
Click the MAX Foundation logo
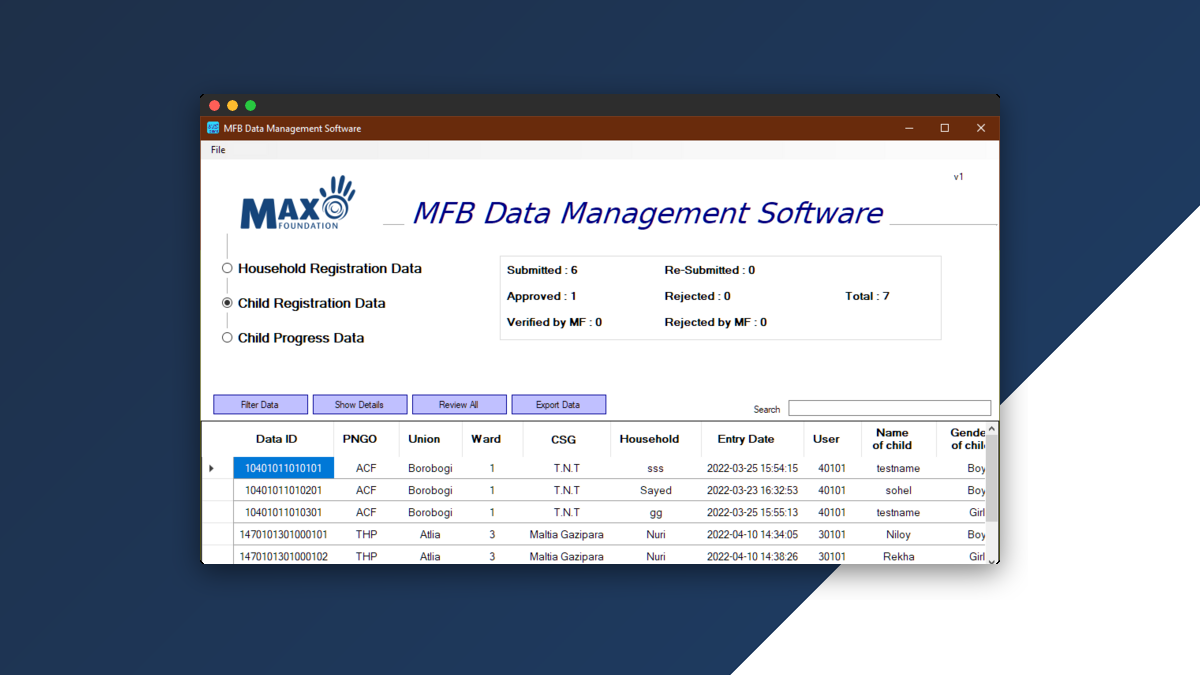pos(295,204)
